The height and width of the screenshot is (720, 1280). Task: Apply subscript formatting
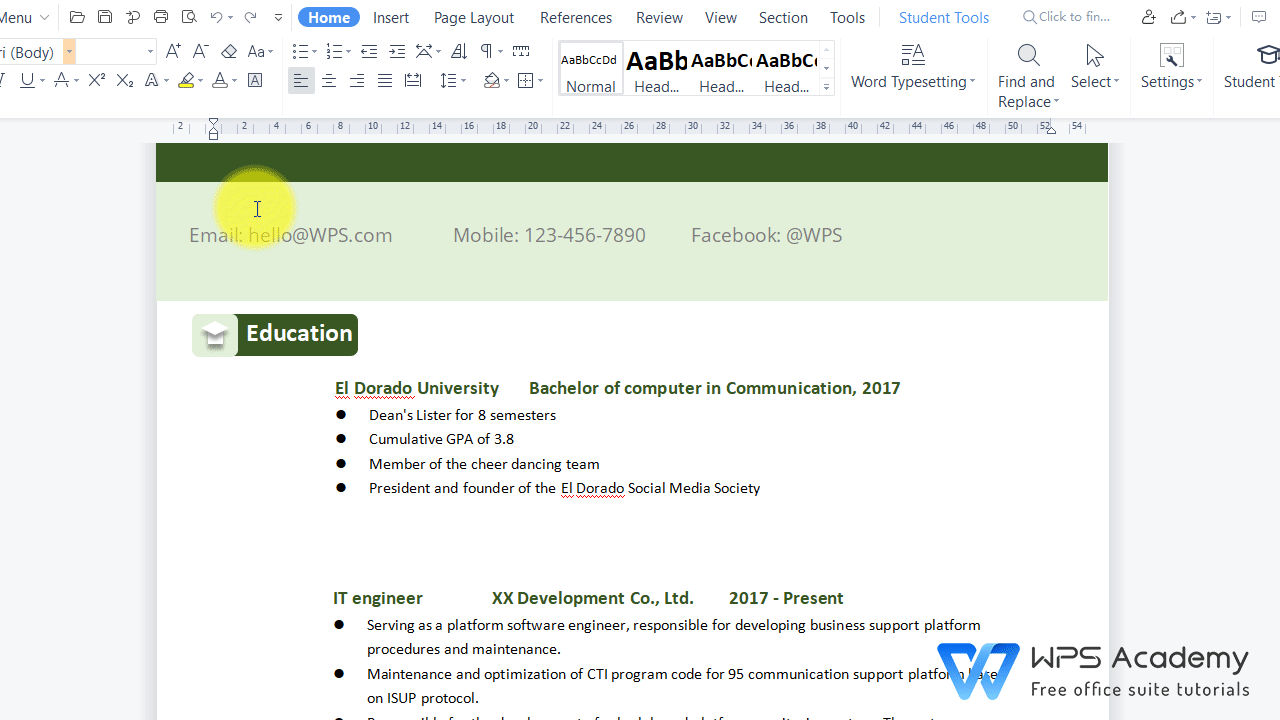click(x=125, y=80)
